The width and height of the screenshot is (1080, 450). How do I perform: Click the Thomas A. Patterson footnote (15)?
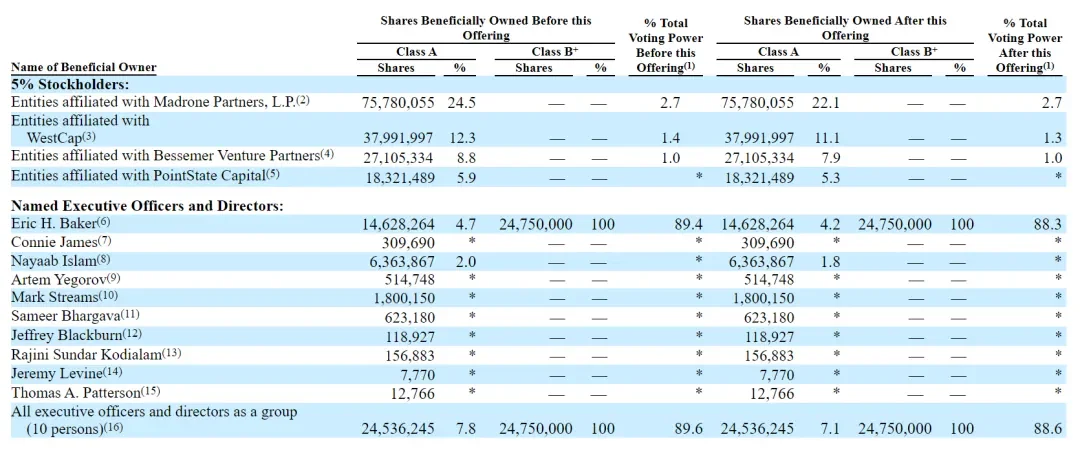pyautogui.click(x=150, y=390)
